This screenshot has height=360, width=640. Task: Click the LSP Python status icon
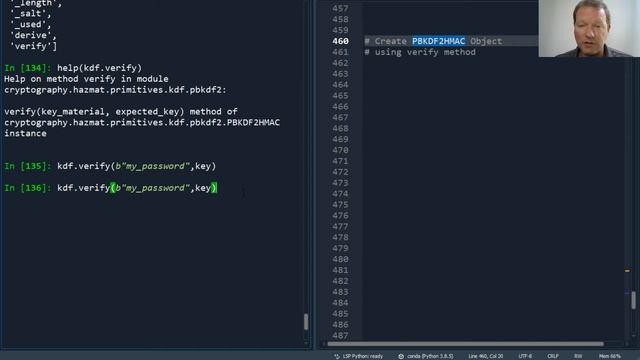click(x=337, y=356)
